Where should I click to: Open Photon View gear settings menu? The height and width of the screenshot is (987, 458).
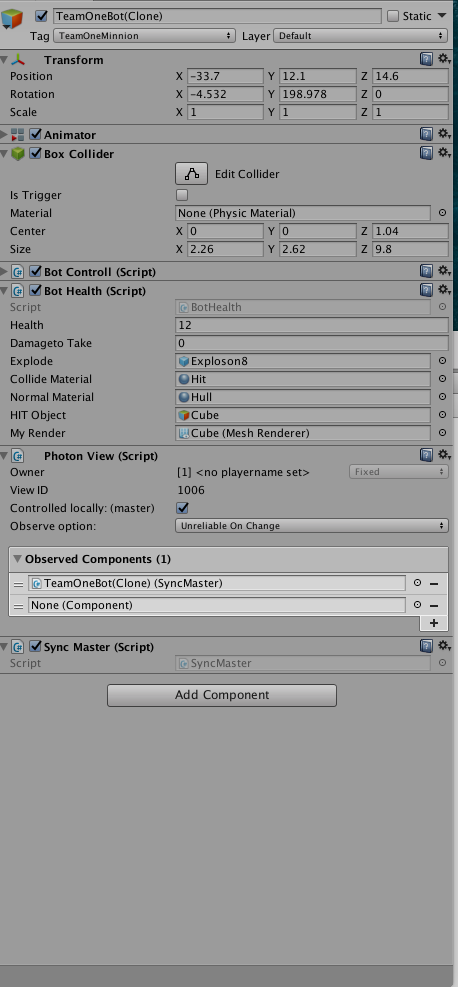tap(445, 454)
